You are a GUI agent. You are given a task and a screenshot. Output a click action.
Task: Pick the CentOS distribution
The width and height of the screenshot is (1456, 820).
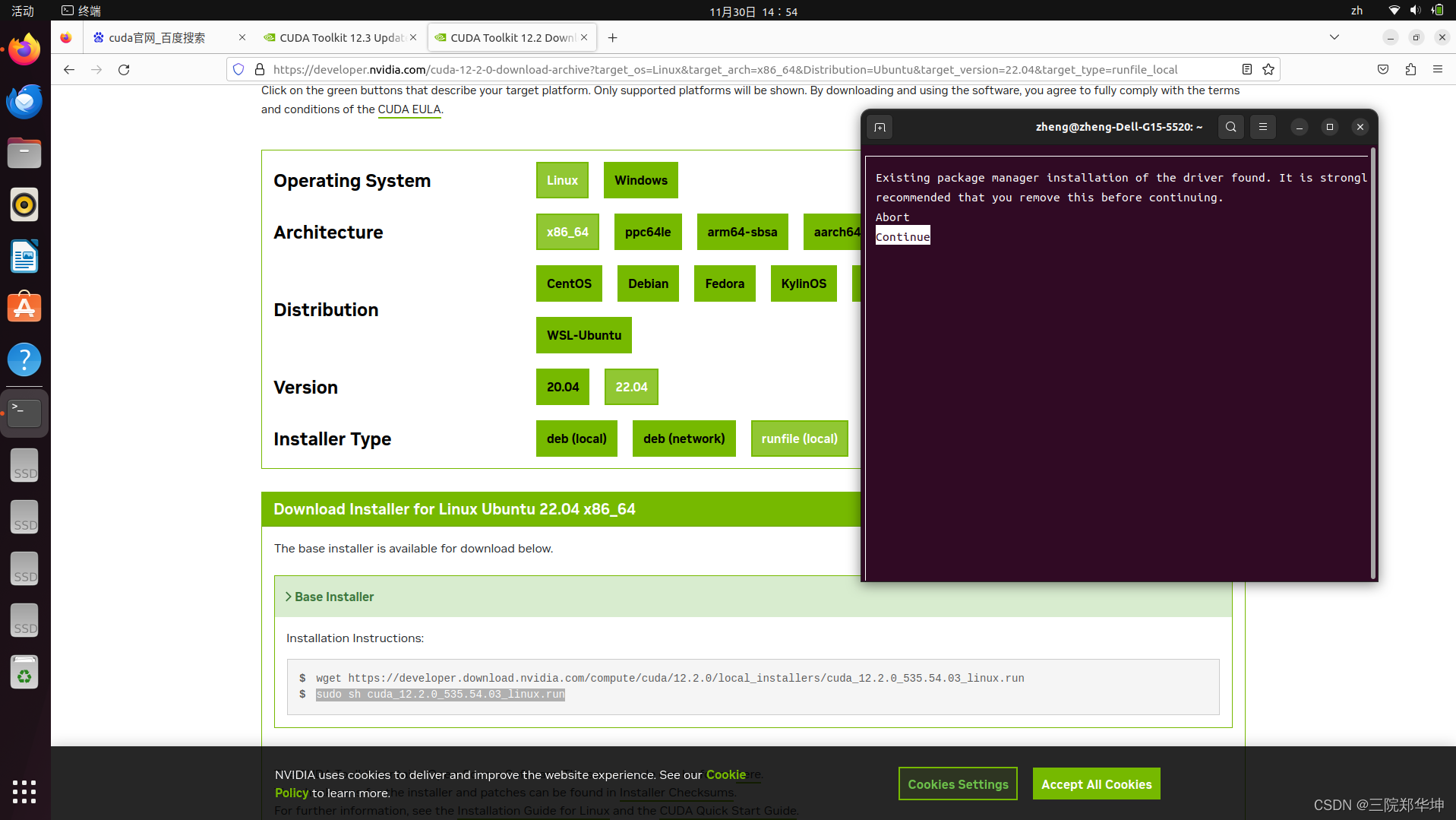click(x=569, y=284)
